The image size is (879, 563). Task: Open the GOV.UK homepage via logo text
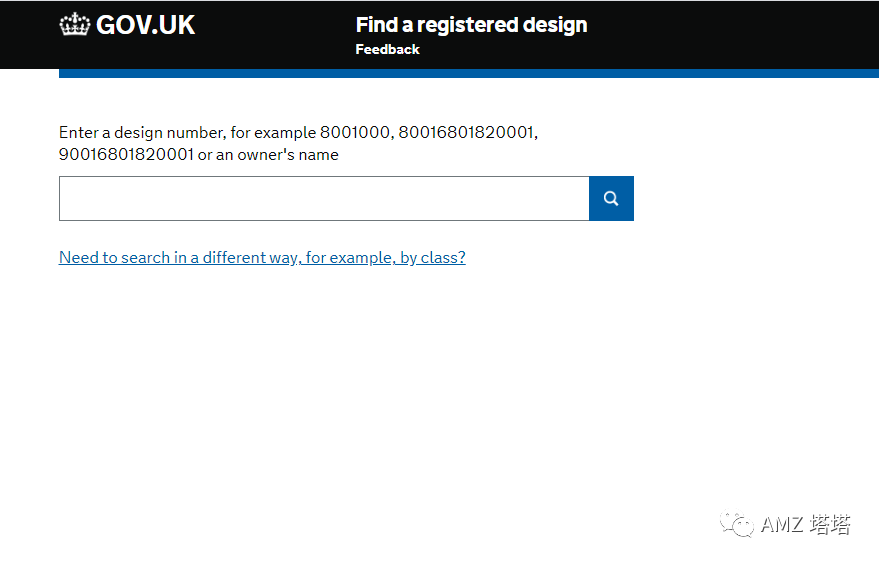tap(145, 25)
